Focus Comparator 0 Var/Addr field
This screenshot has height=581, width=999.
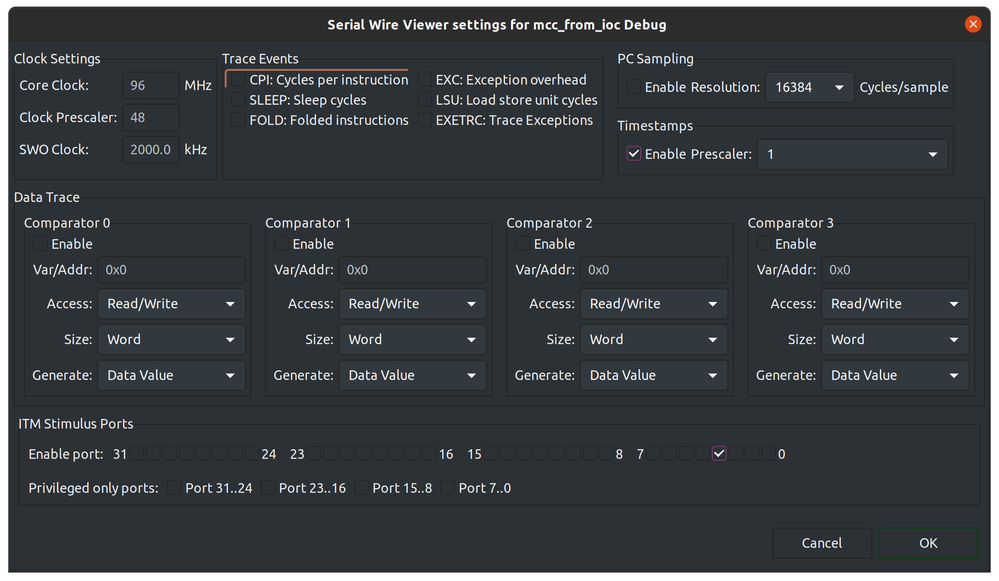click(171, 270)
